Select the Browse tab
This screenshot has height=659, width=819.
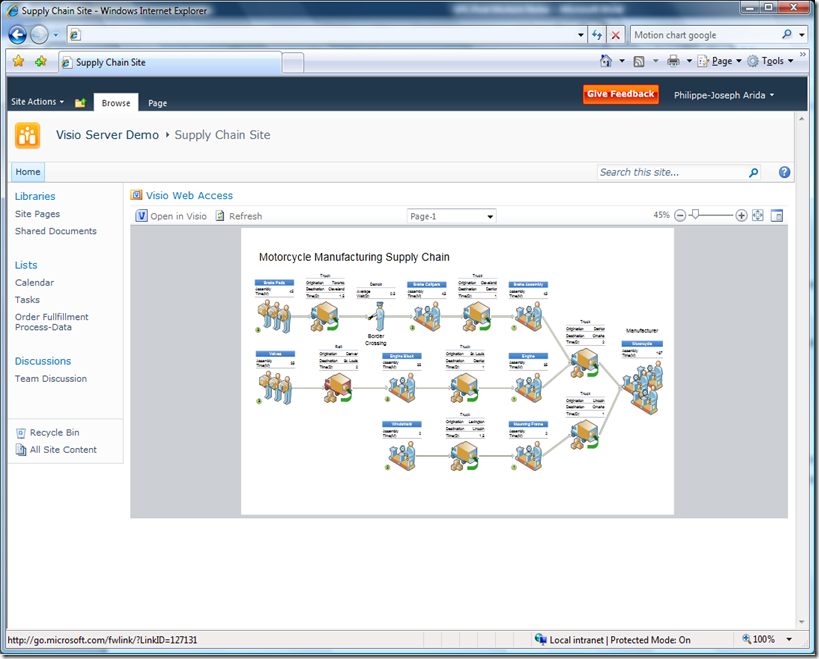116,102
